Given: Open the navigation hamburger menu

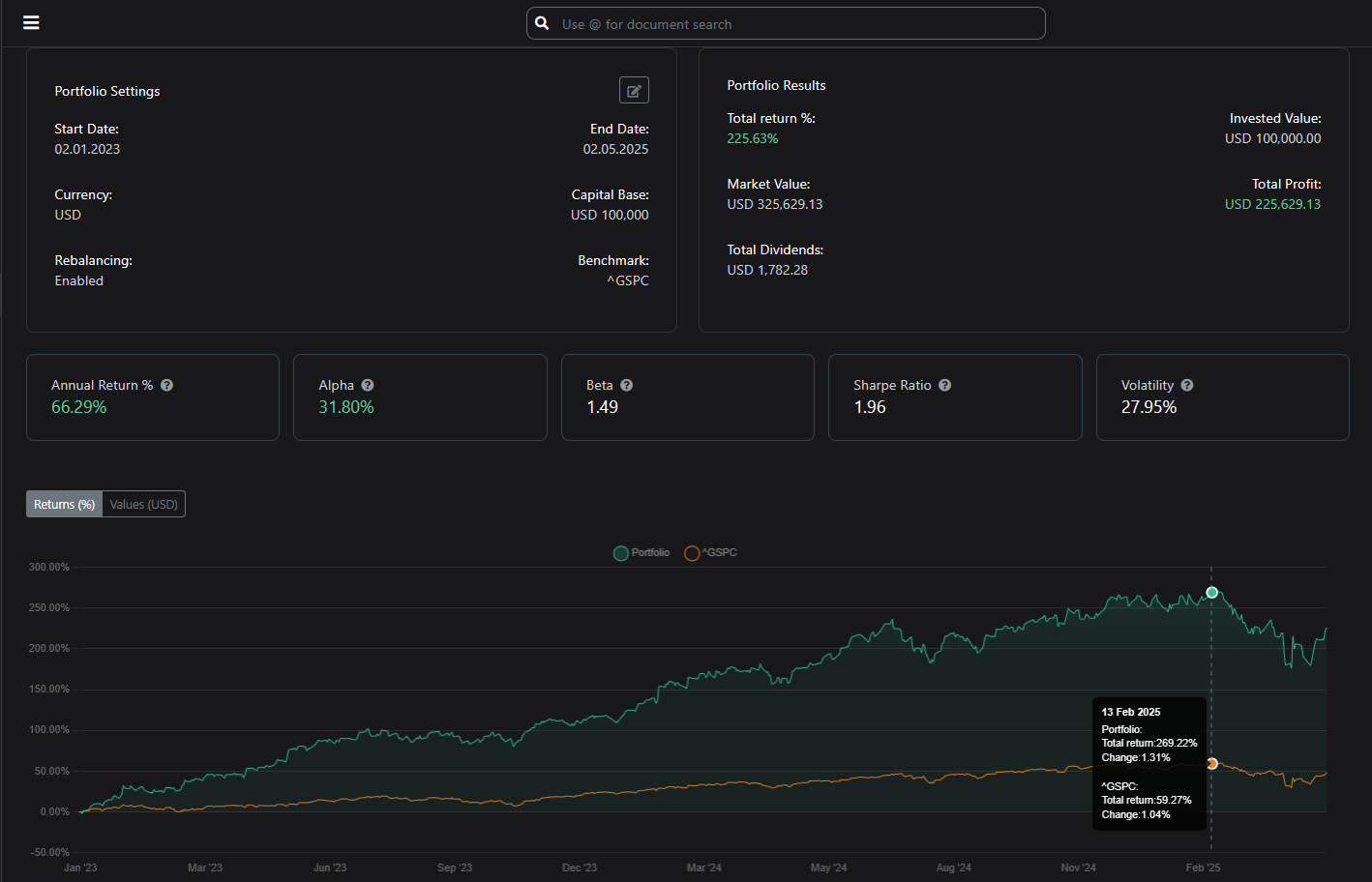Looking at the screenshot, I should coord(31,22).
